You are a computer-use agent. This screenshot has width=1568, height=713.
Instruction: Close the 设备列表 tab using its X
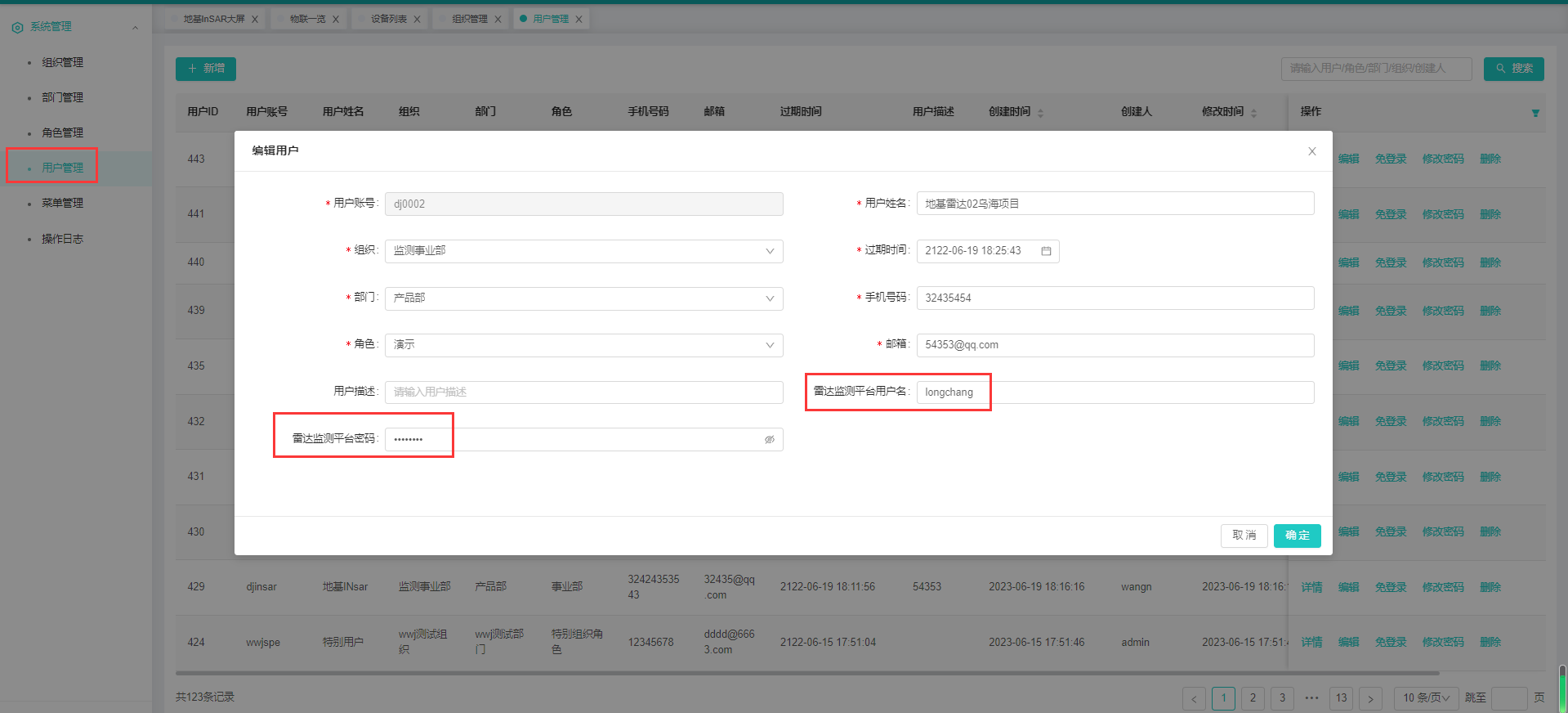pos(417,20)
